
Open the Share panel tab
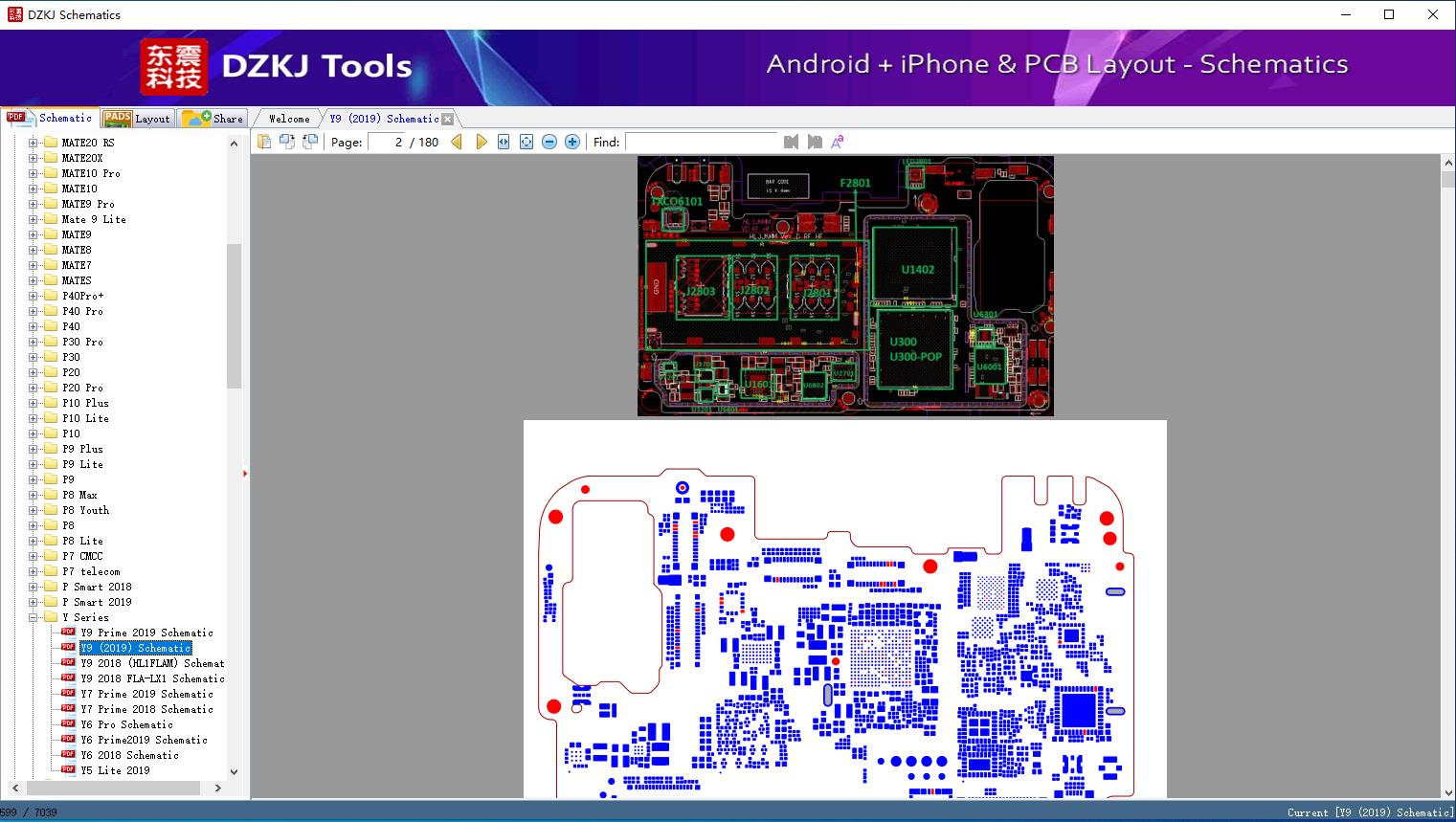point(213,119)
